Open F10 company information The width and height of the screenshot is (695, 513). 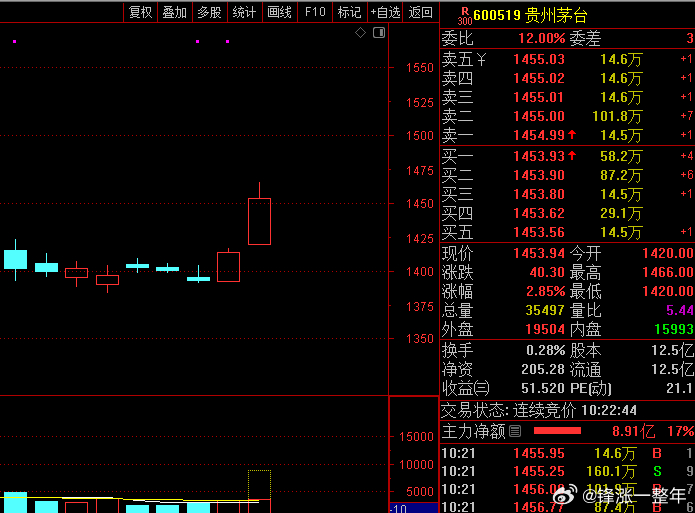[315, 12]
